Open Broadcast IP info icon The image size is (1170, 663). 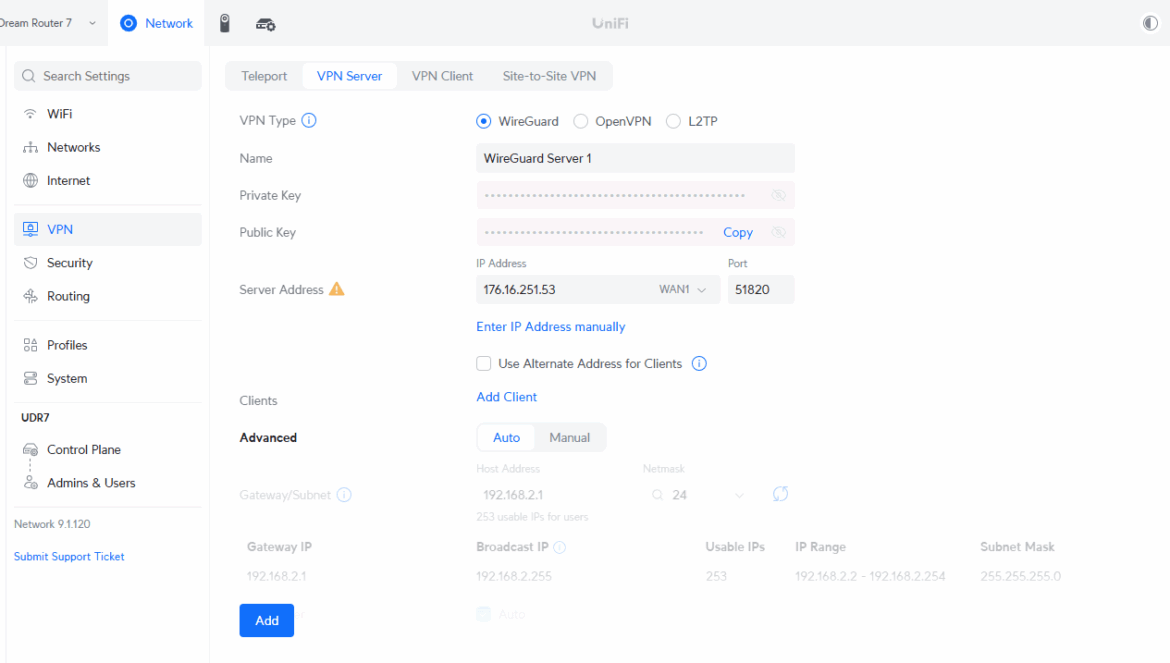coord(560,547)
